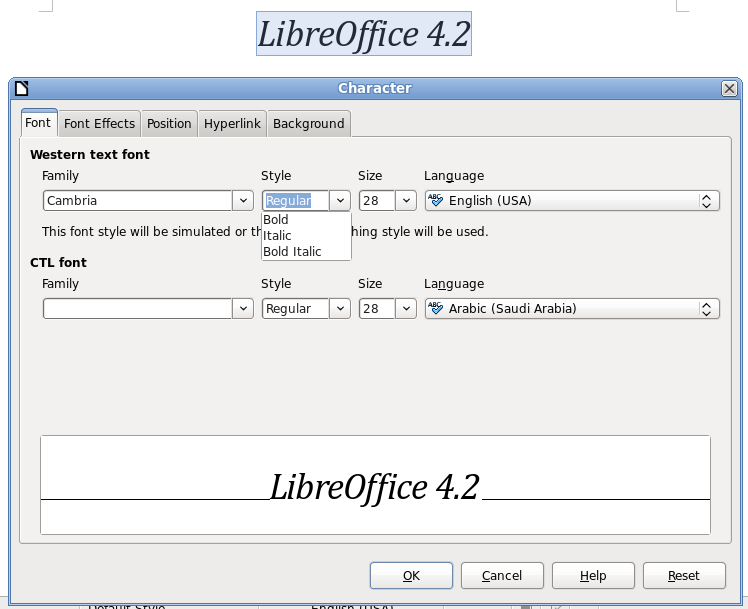The image size is (748, 609).
Task: Click the Cancel button
Action: (502, 576)
